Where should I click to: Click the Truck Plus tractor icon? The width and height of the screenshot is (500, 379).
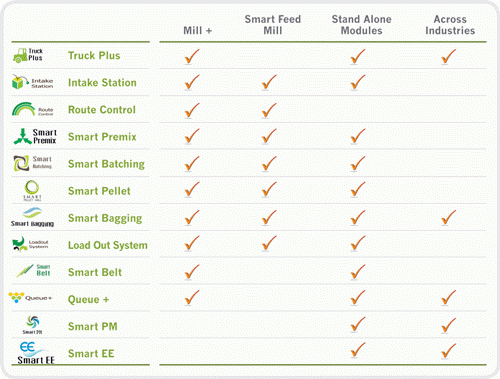tap(20, 55)
